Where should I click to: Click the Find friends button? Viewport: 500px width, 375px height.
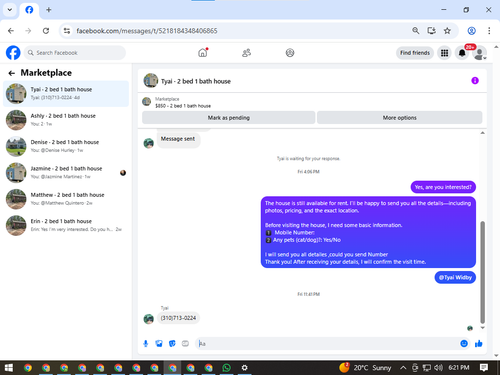[x=415, y=53]
